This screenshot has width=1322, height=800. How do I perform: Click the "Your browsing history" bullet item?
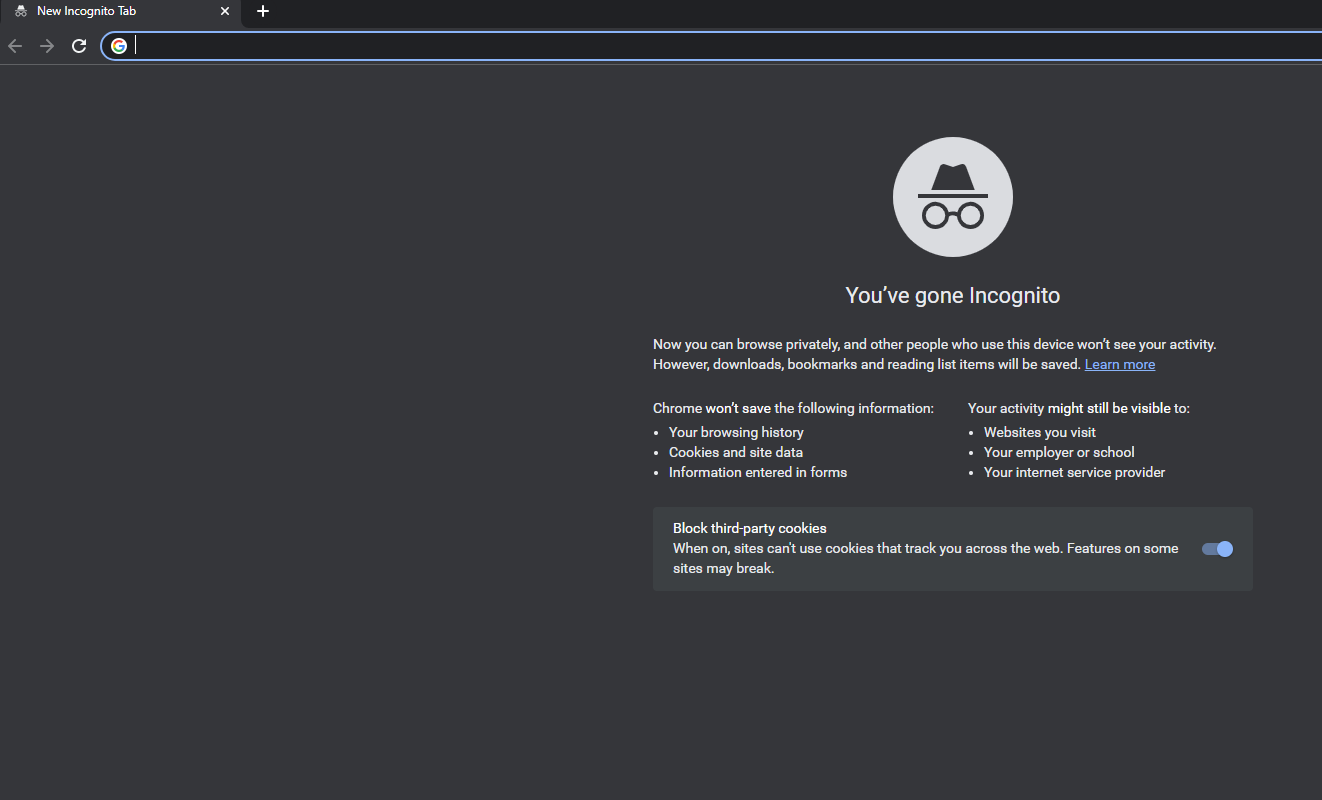[x=735, y=431]
